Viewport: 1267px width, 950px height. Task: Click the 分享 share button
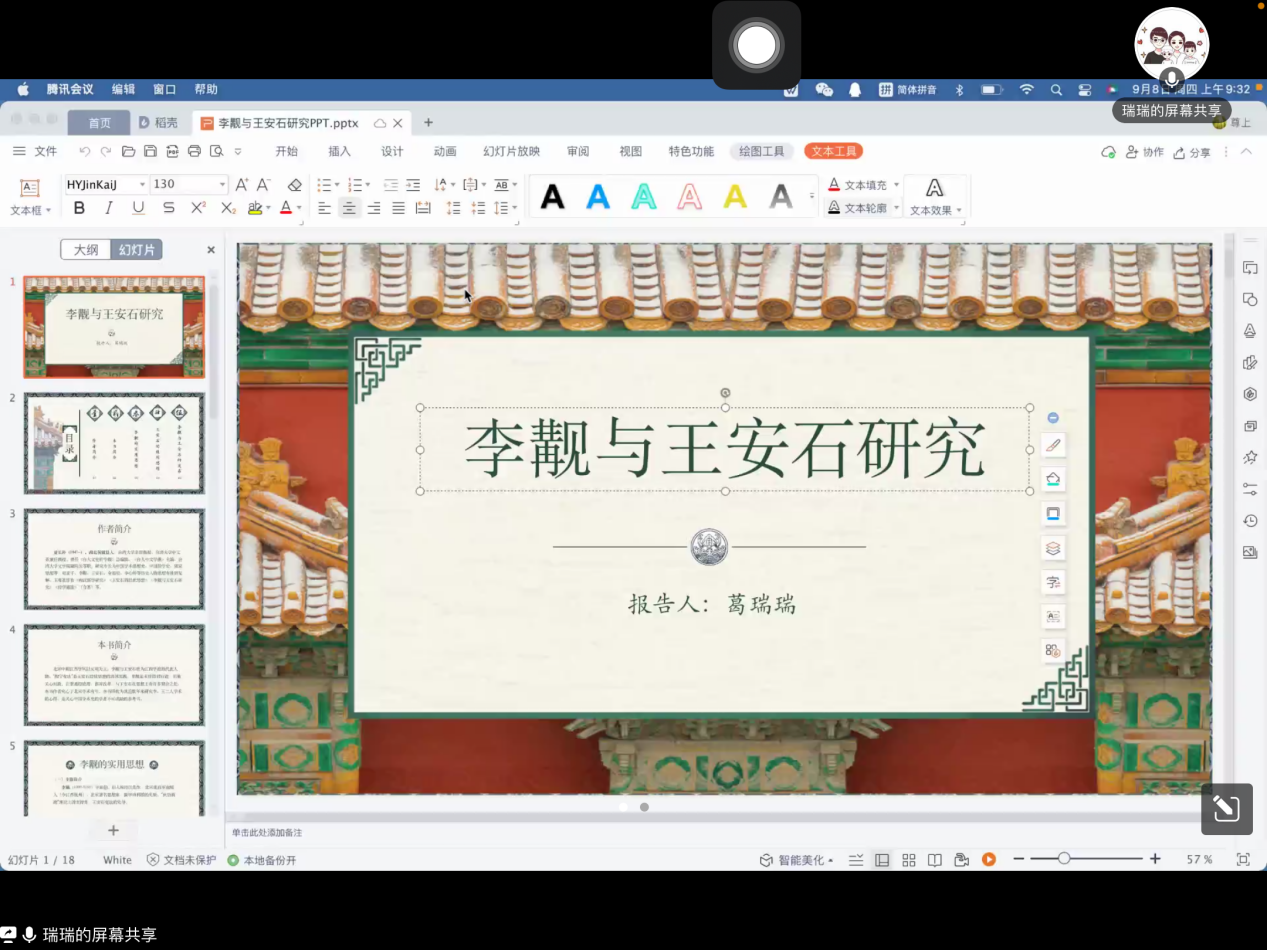[1192, 153]
